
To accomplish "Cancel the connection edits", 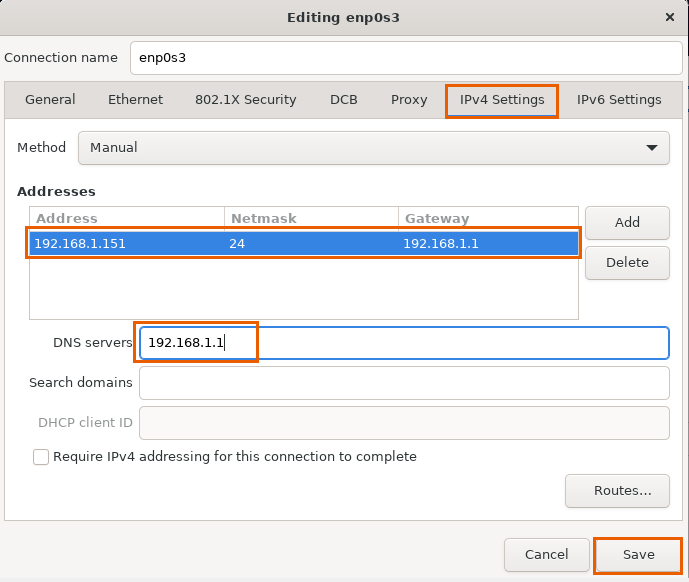I will (x=546, y=555).
